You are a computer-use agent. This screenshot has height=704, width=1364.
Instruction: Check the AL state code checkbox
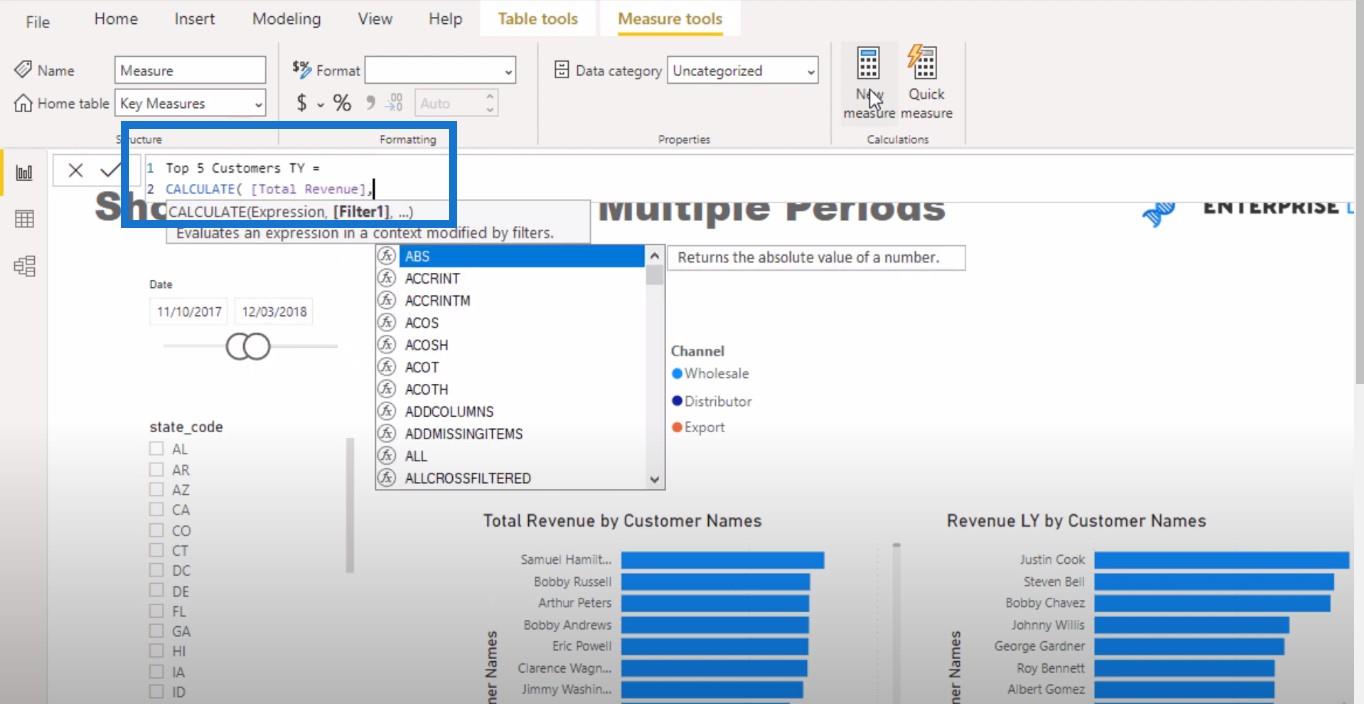156,449
